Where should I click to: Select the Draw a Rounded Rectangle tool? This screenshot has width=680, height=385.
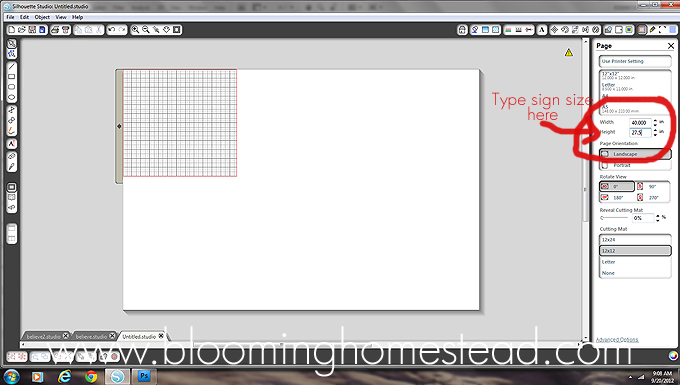pyautogui.click(x=12, y=87)
